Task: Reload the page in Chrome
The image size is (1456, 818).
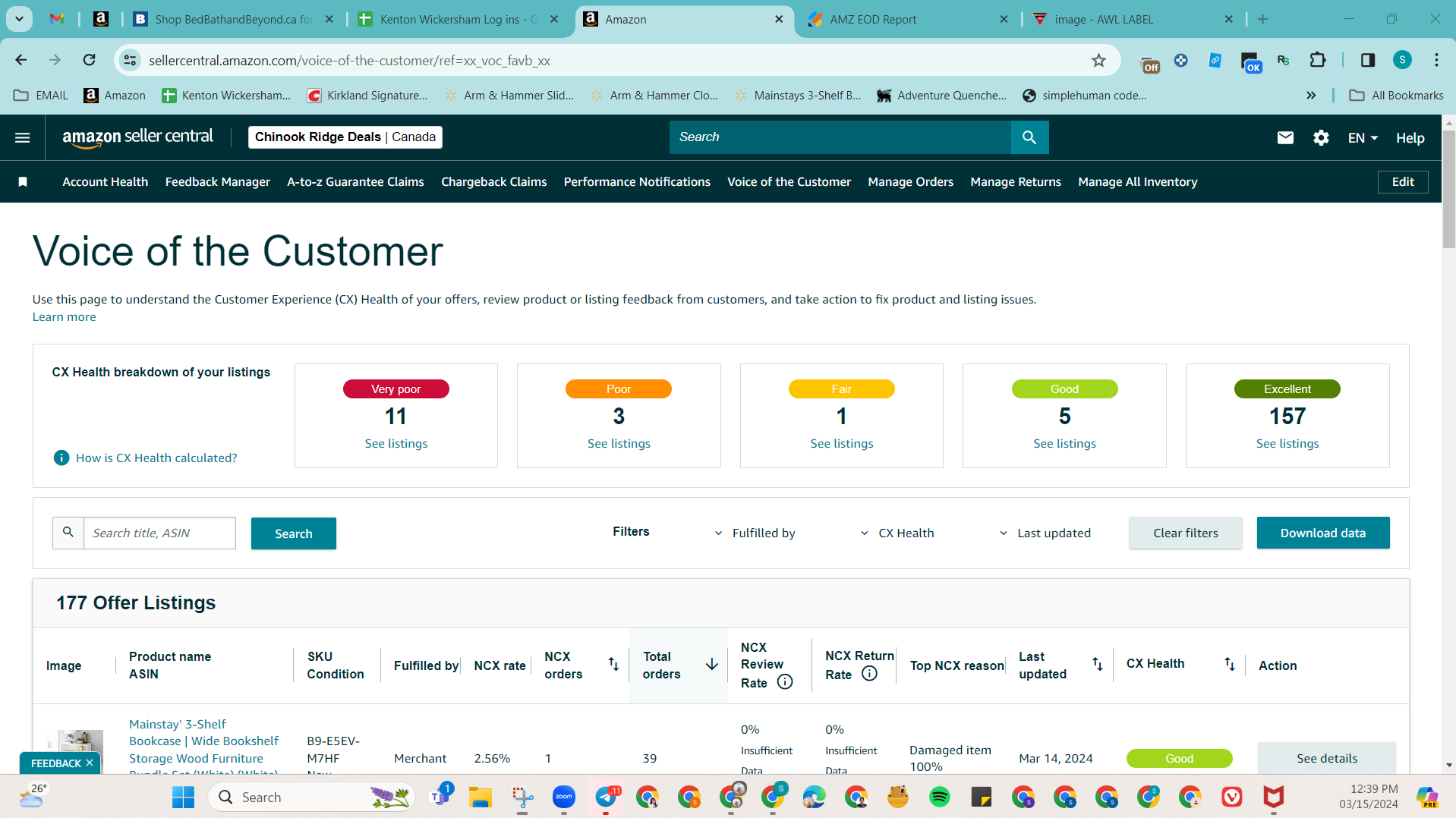Action: click(x=90, y=61)
